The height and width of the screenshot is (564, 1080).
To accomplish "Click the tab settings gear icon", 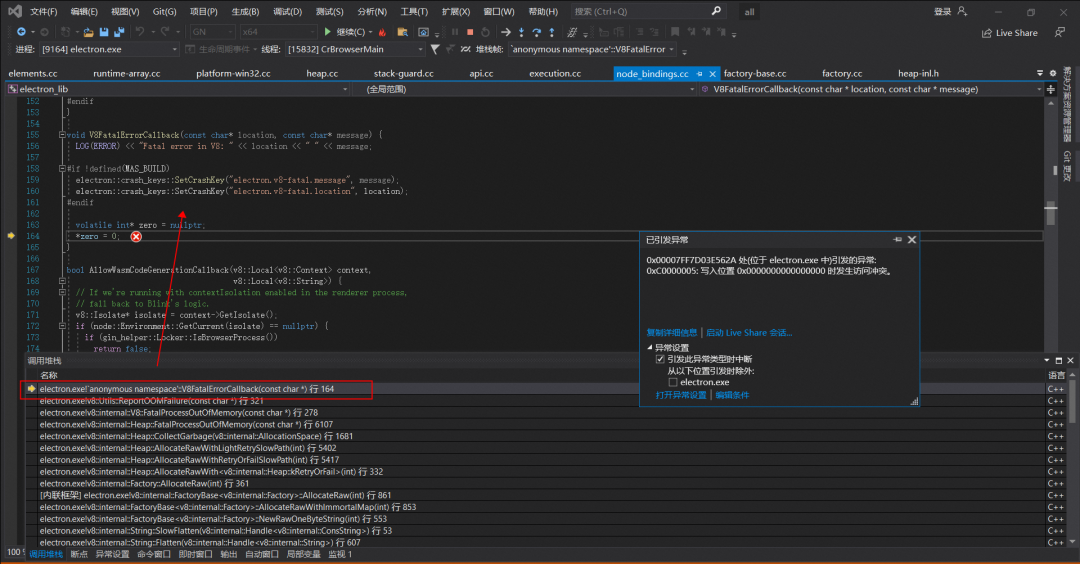I will point(1052,73).
